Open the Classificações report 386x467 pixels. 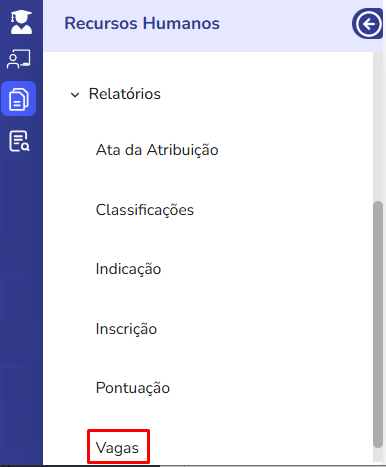(x=145, y=210)
